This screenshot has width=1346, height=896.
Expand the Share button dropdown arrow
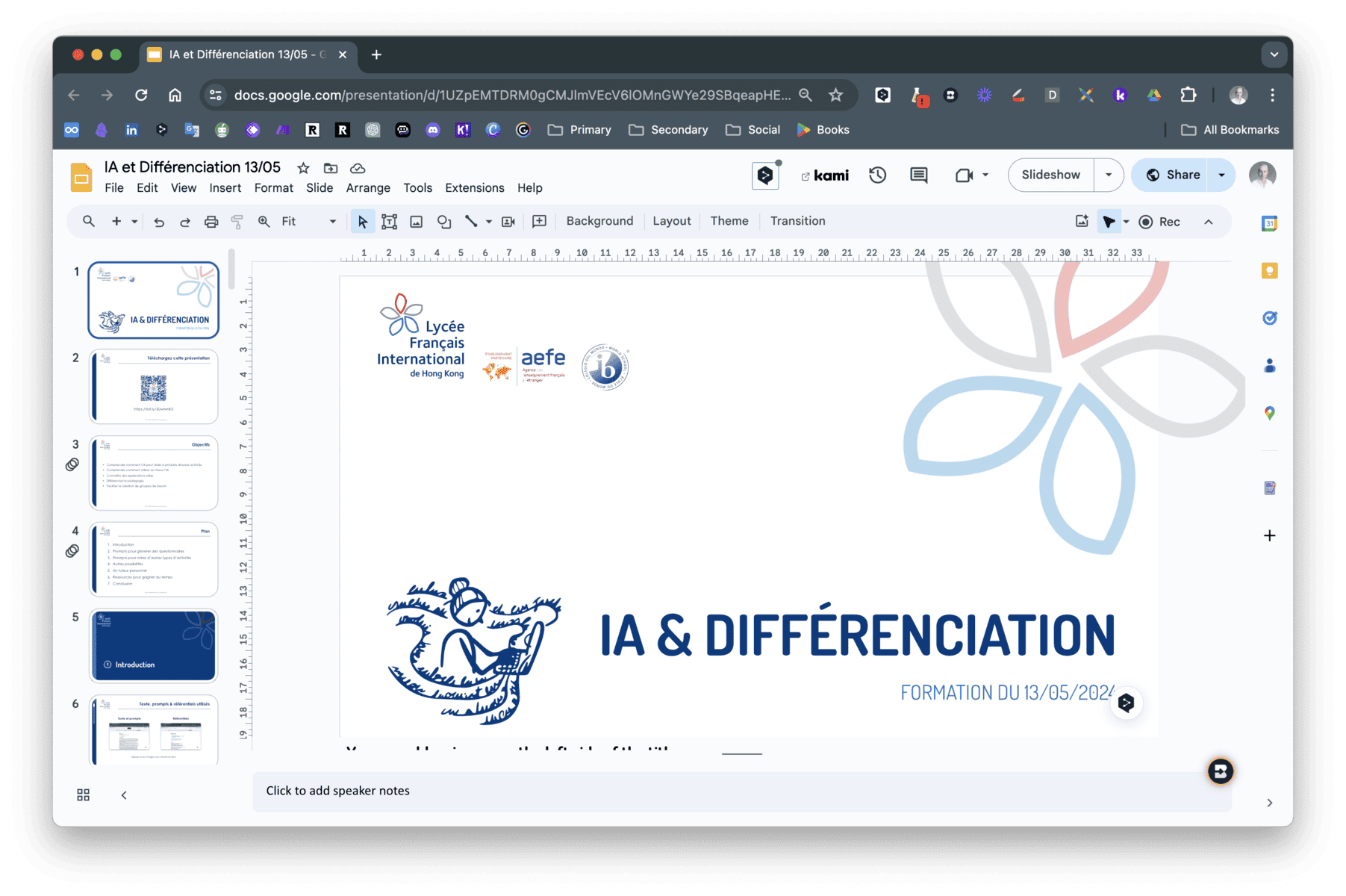[1221, 175]
